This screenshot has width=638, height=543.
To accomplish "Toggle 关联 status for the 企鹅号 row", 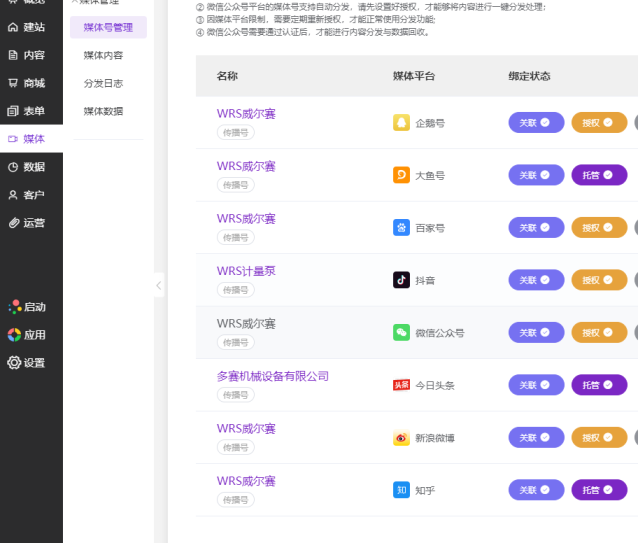I will (x=536, y=123).
